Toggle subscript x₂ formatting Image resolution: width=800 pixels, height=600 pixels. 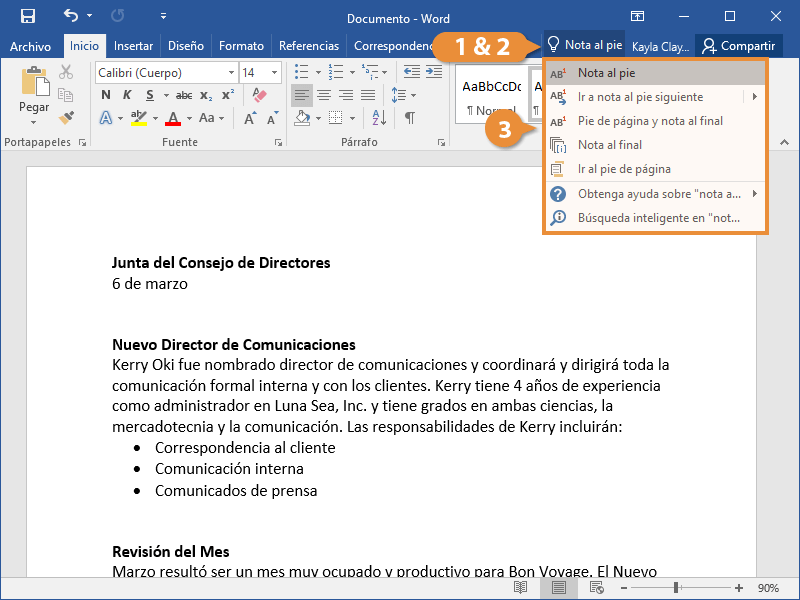coord(206,95)
